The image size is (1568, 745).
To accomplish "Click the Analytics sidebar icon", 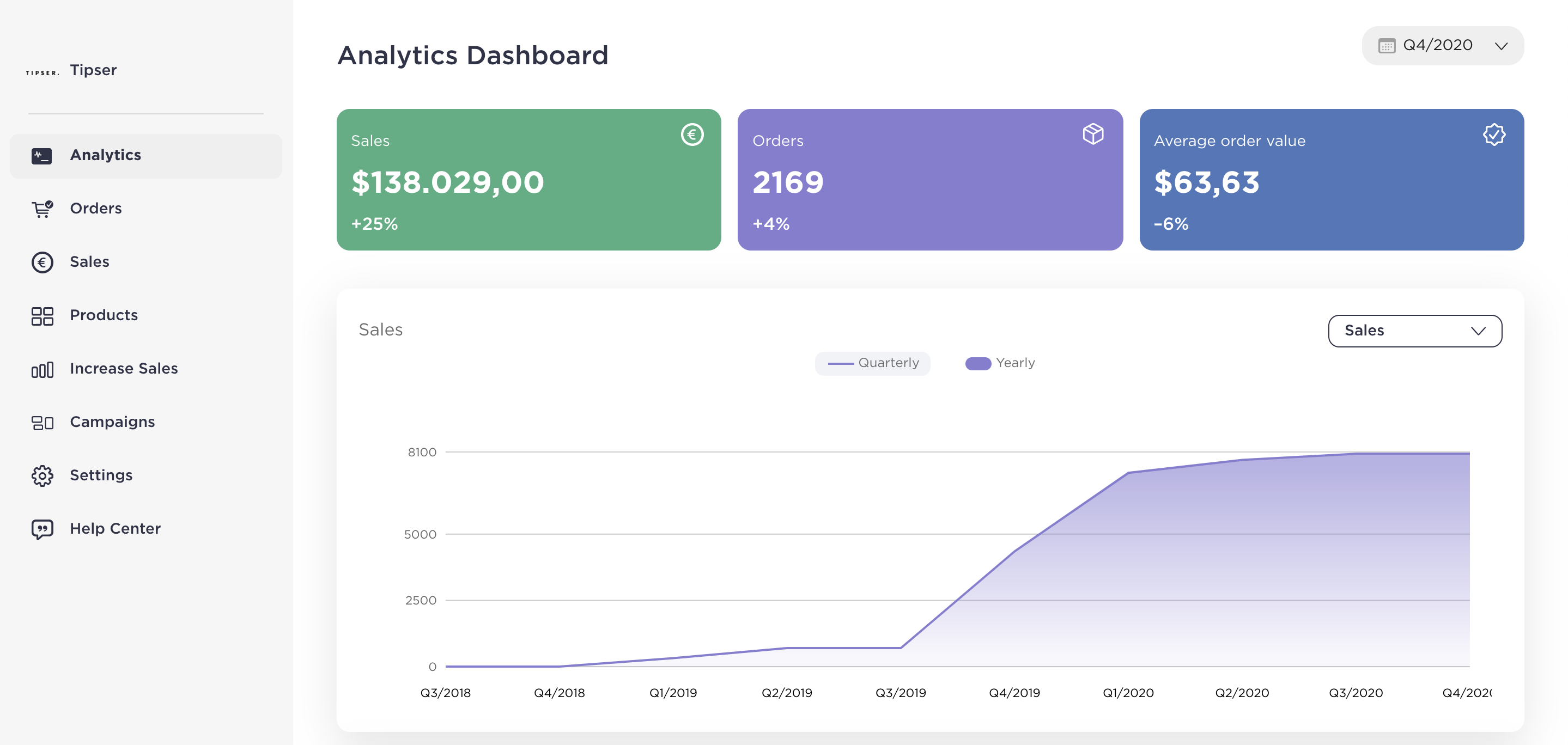I will 41,156.
